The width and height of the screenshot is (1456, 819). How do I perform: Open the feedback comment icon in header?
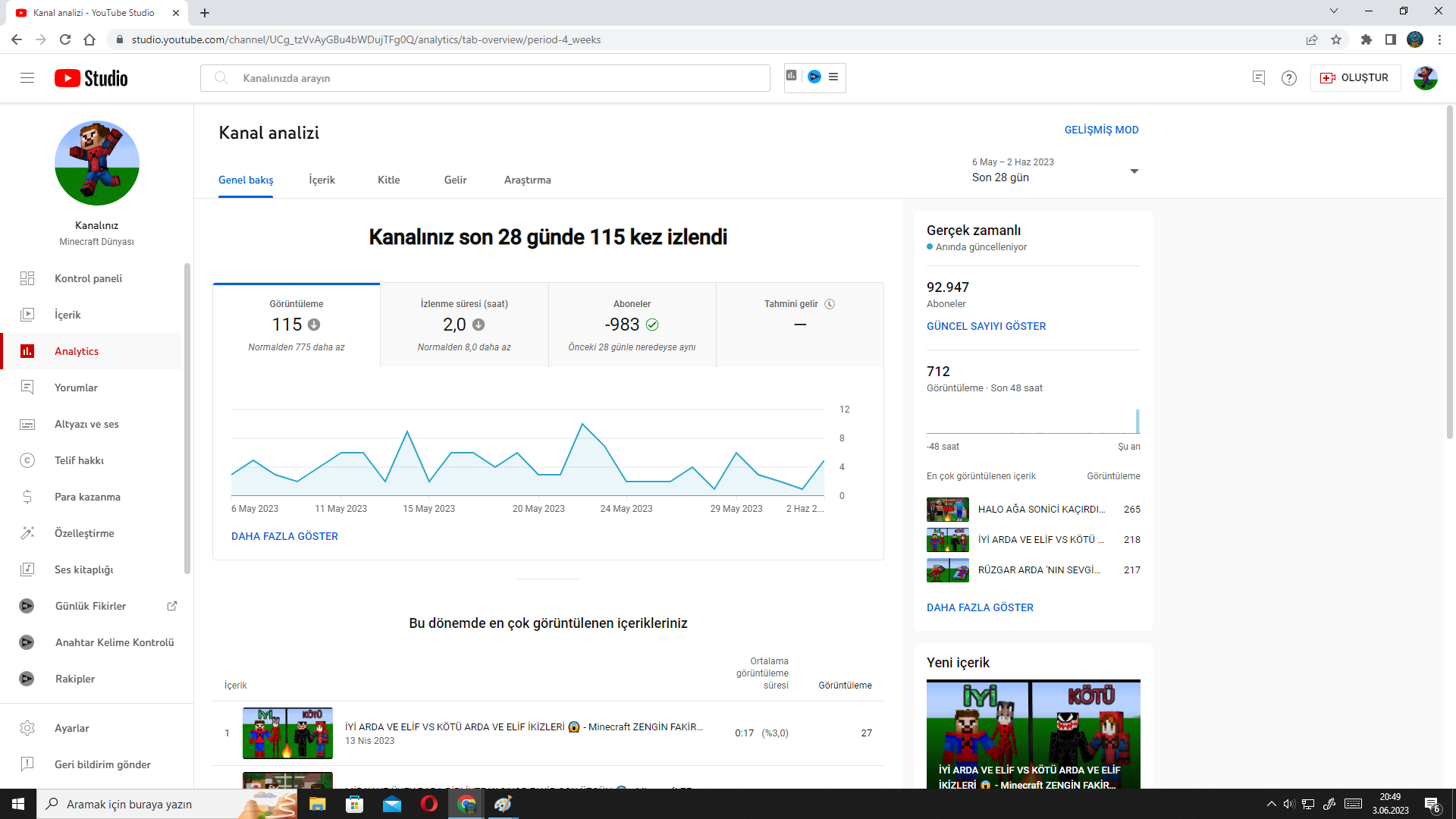[x=1259, y=78]
